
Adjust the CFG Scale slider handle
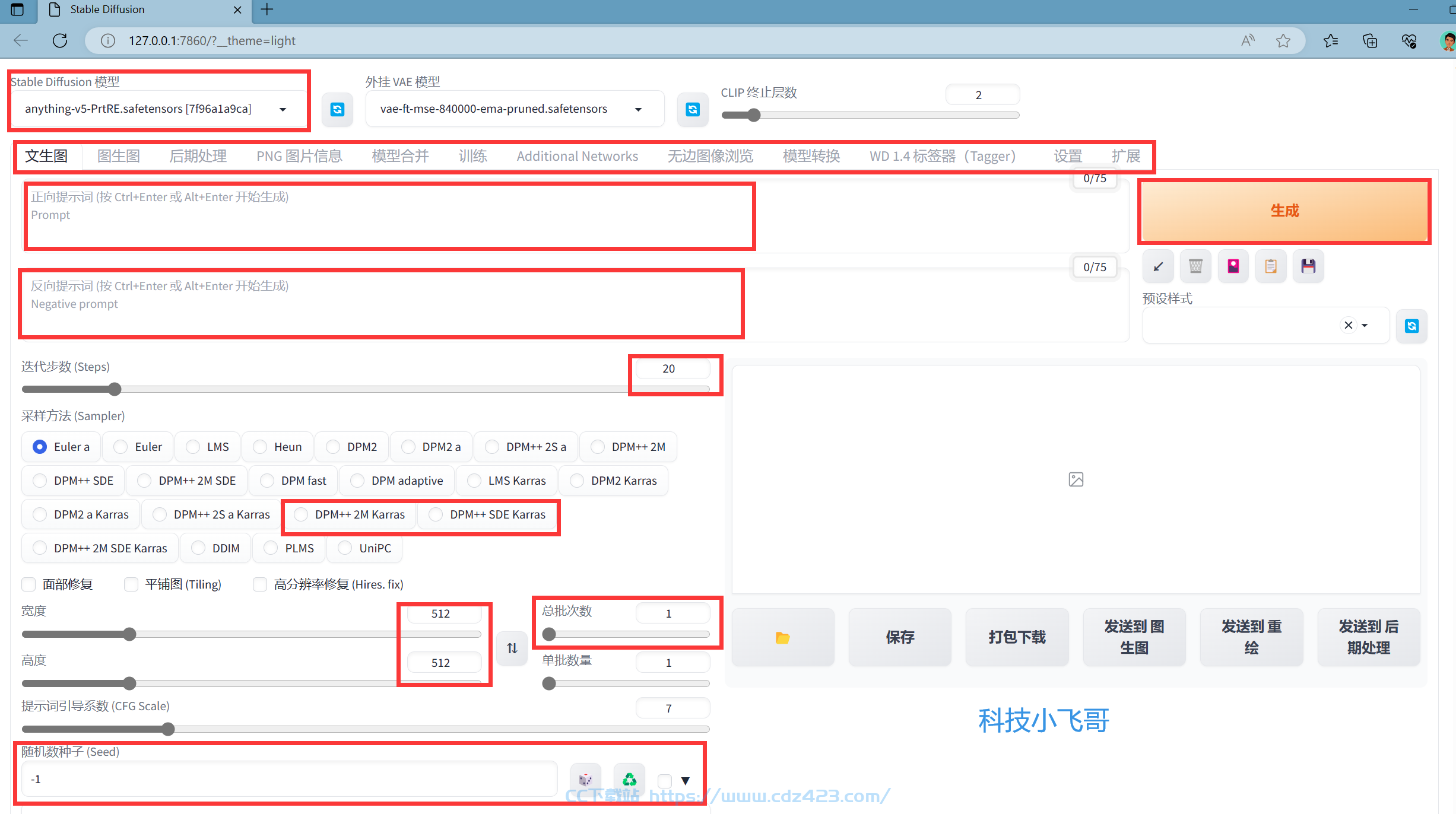point(168,729)
